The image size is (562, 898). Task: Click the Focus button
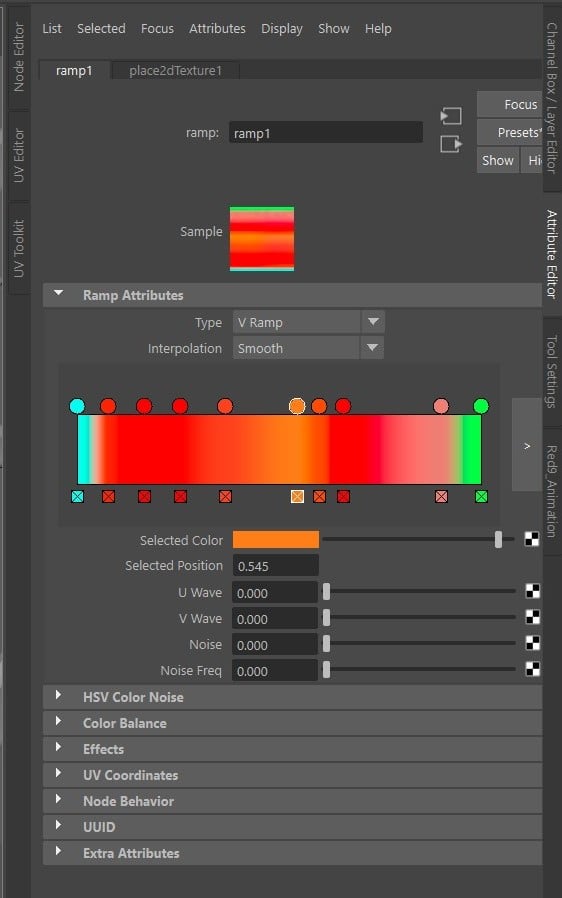click(510, 104)
